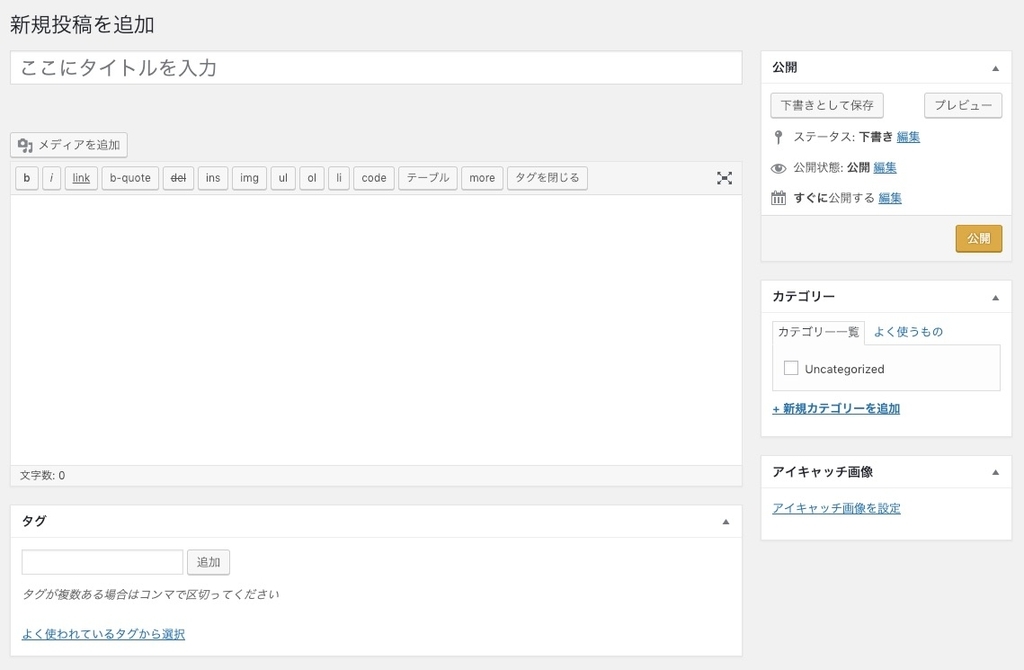The image size is (1024, 670).
Task: Collapse the カテゴリー panel
Action: click(995, 297)
